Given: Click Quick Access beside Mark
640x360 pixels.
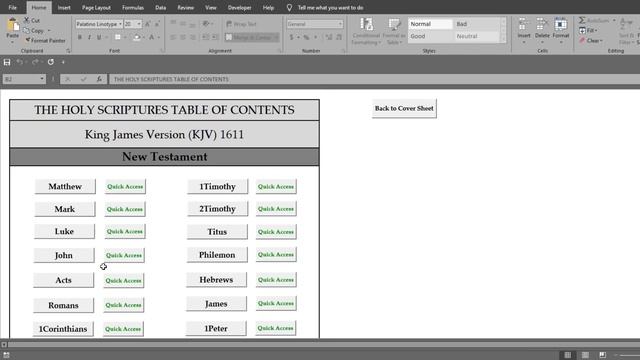Looking at the screenshot, I should pyautogui.click(x=124, y=209).
